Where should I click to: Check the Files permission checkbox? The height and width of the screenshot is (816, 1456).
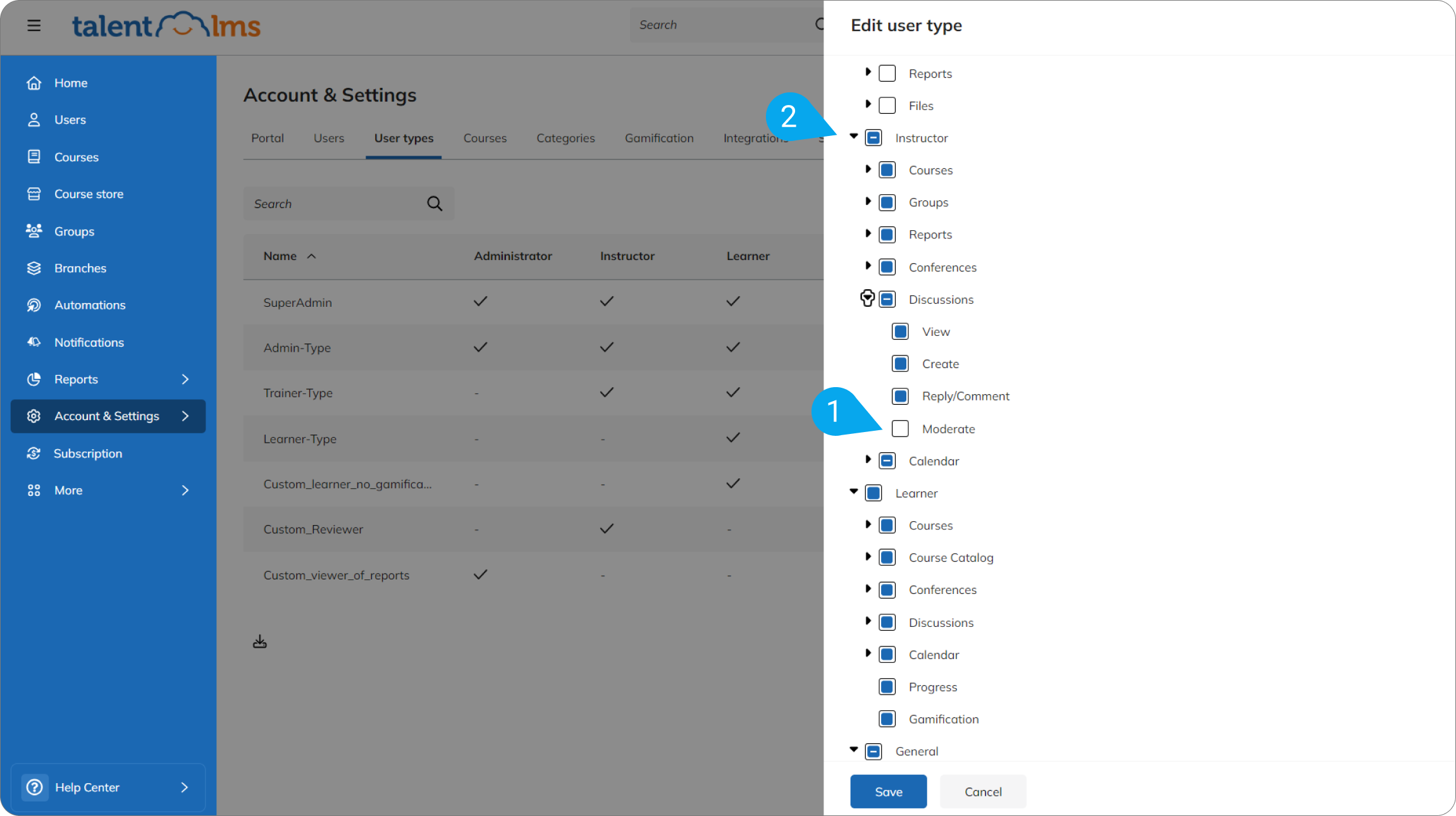887,106
